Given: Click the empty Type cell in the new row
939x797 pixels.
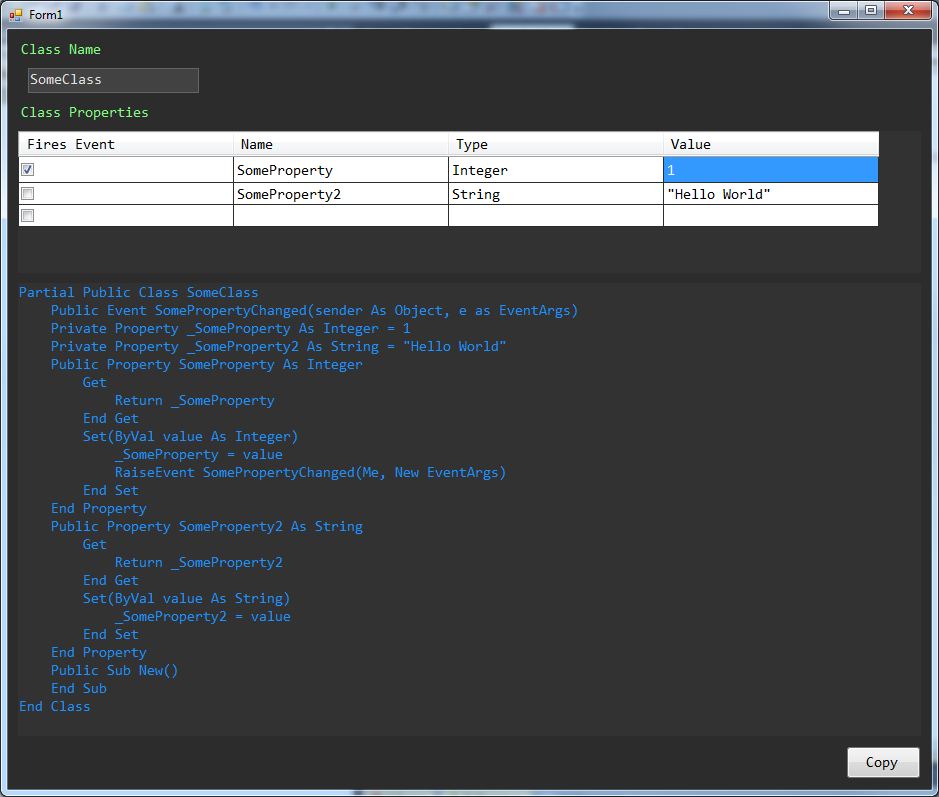Looking at the screenshot, I should 556,216.
